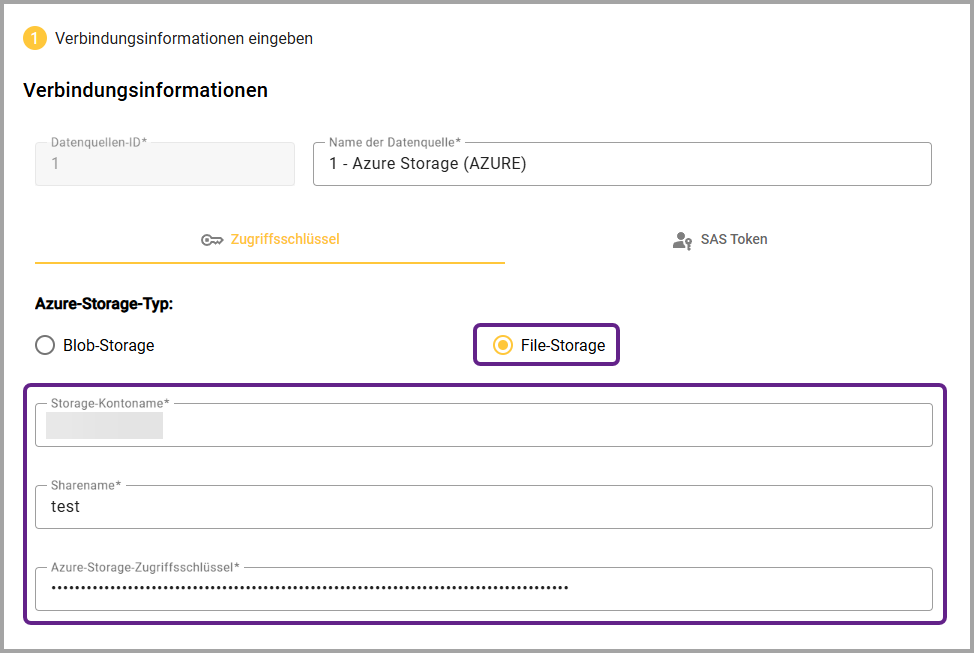
Task: Click the "Blob-Storage" text label
Action: click(x=108, y=345)
